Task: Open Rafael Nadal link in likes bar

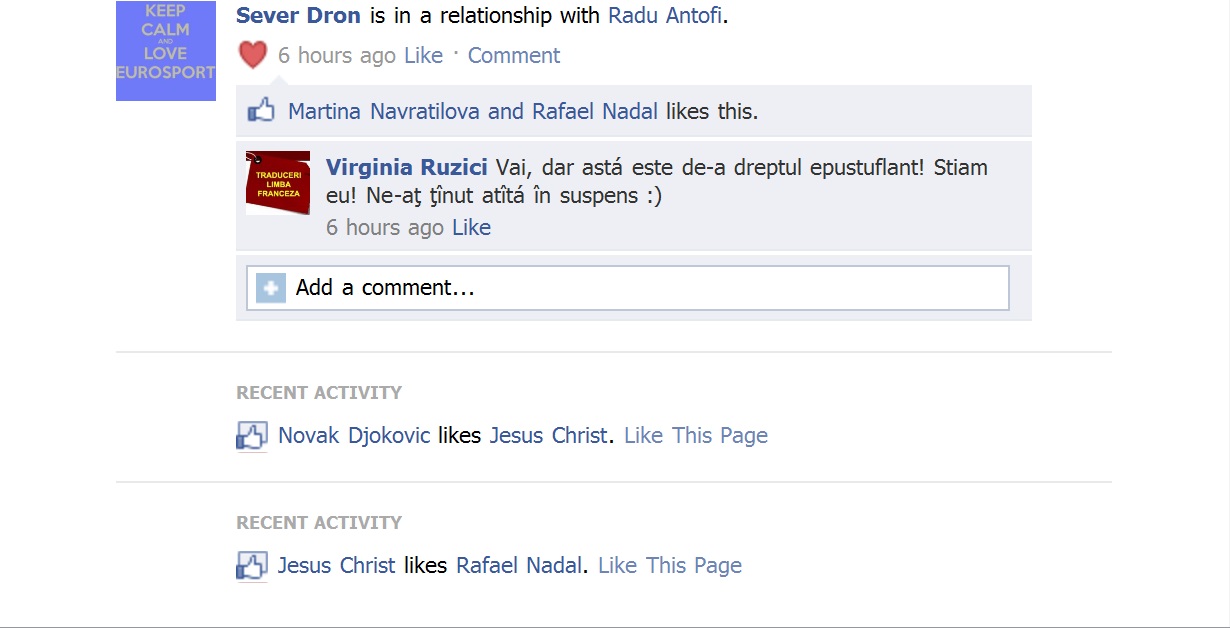Action: point(595,111)
